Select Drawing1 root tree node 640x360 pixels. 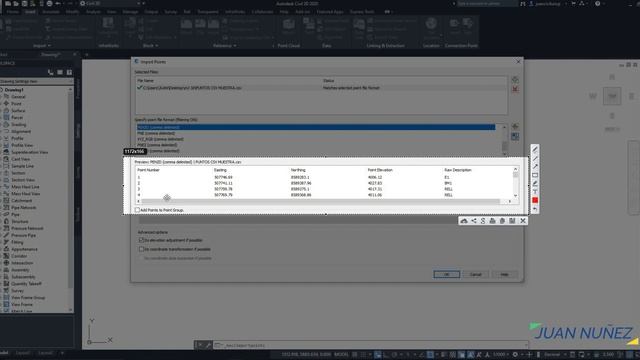(x=14, y=90)
